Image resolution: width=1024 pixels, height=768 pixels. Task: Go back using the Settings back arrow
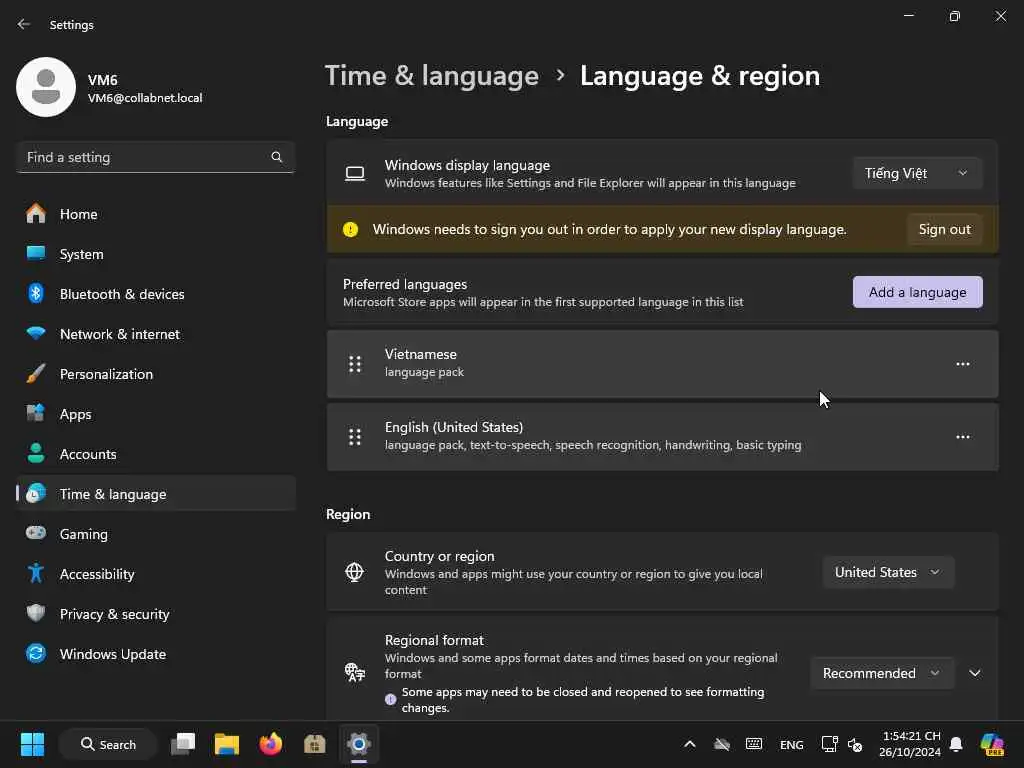click(24, 24)
